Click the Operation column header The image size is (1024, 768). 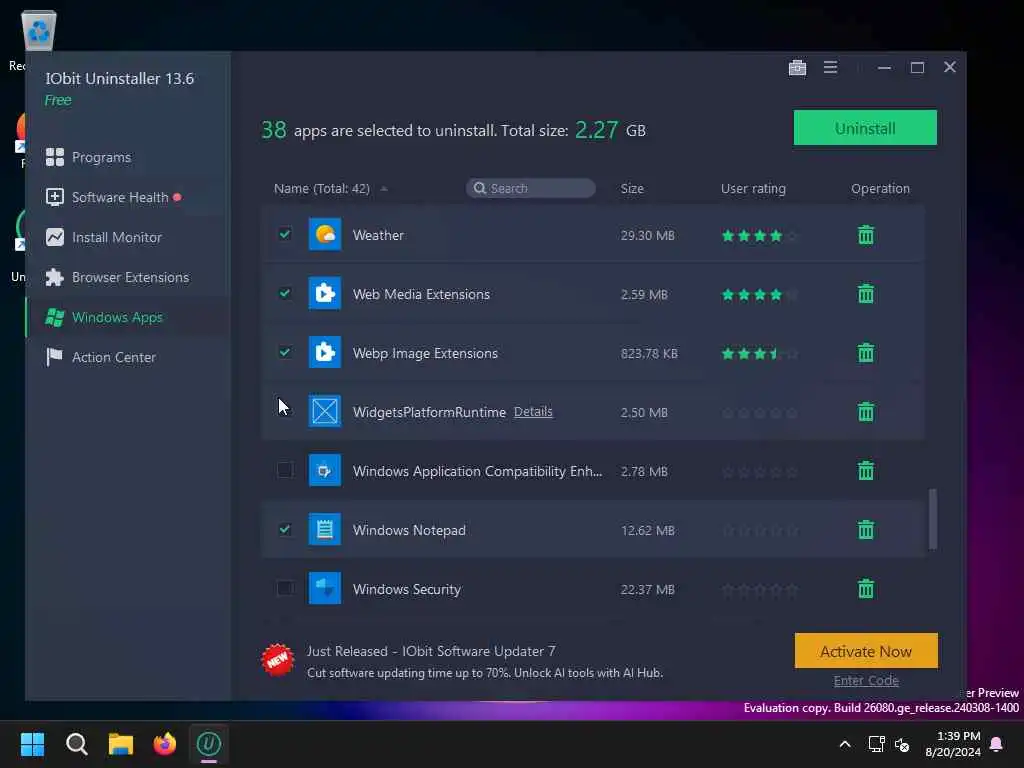coord(880,188)
